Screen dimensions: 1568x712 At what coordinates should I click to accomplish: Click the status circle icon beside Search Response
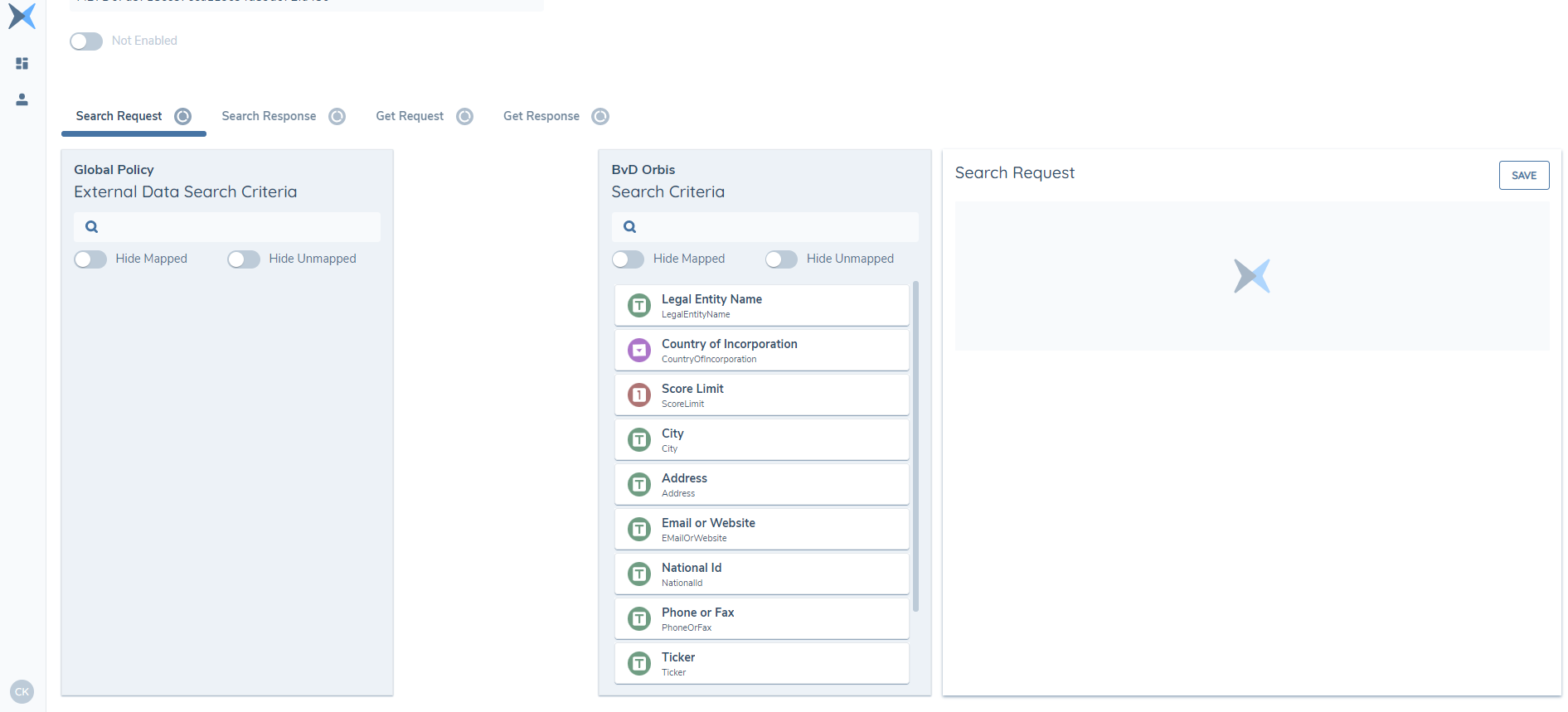pos(337,116)
